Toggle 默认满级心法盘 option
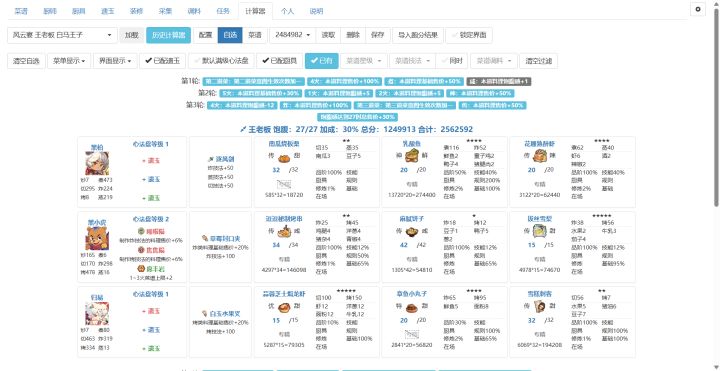720x371 pixels. tap(221, 61)
